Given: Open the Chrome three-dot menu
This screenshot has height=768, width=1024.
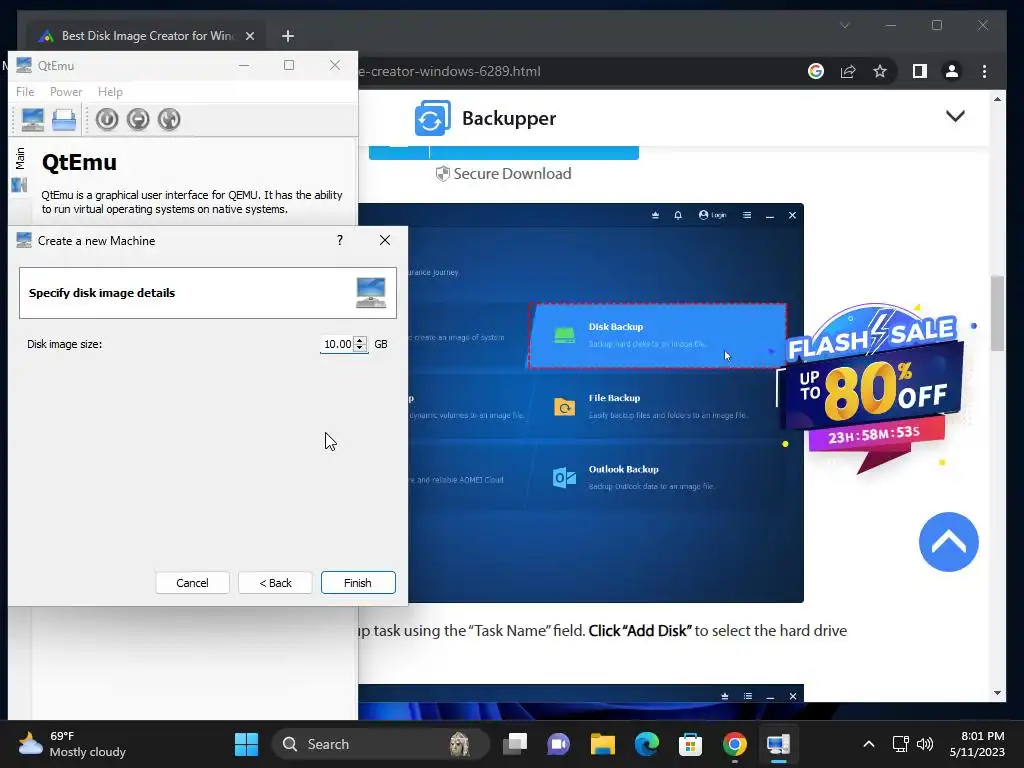Looking at the screenshot, I should tap(984, 71).
